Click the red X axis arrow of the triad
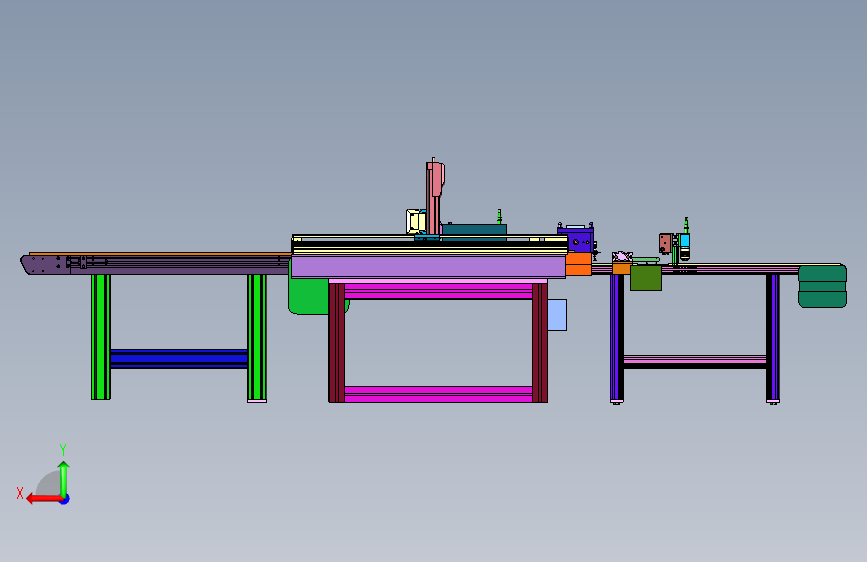867x562 pixels. pos(44,498)
